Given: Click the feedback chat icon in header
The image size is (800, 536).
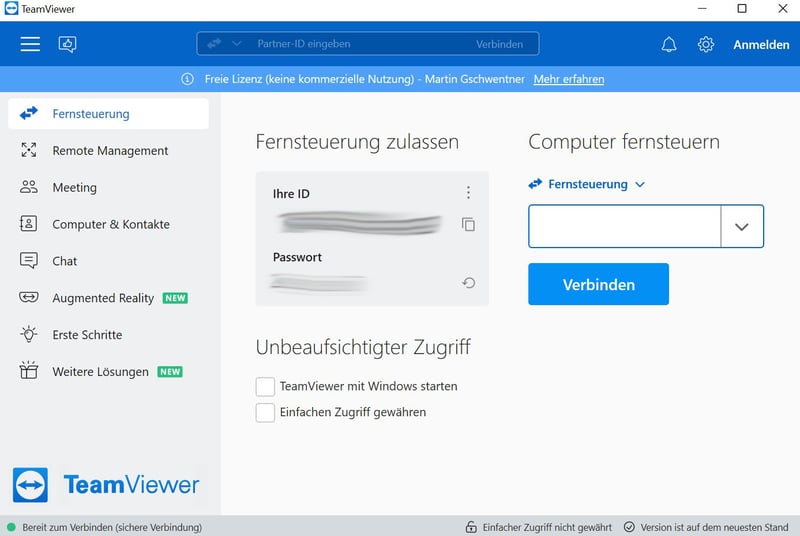Looking at the screenshot, I should pos(68,44).
